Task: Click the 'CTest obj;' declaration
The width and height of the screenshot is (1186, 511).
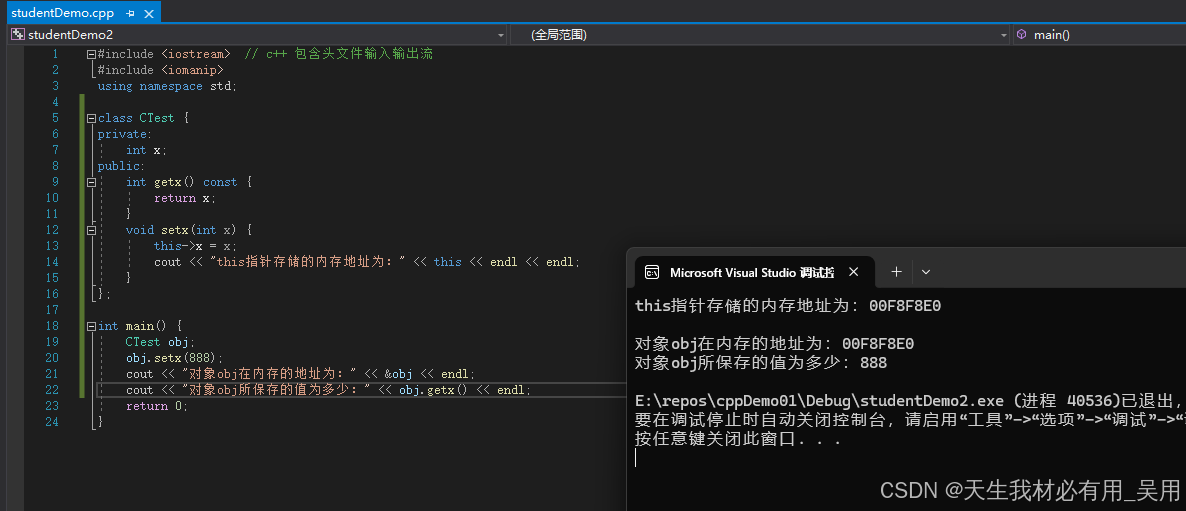Action: [160, 342]
